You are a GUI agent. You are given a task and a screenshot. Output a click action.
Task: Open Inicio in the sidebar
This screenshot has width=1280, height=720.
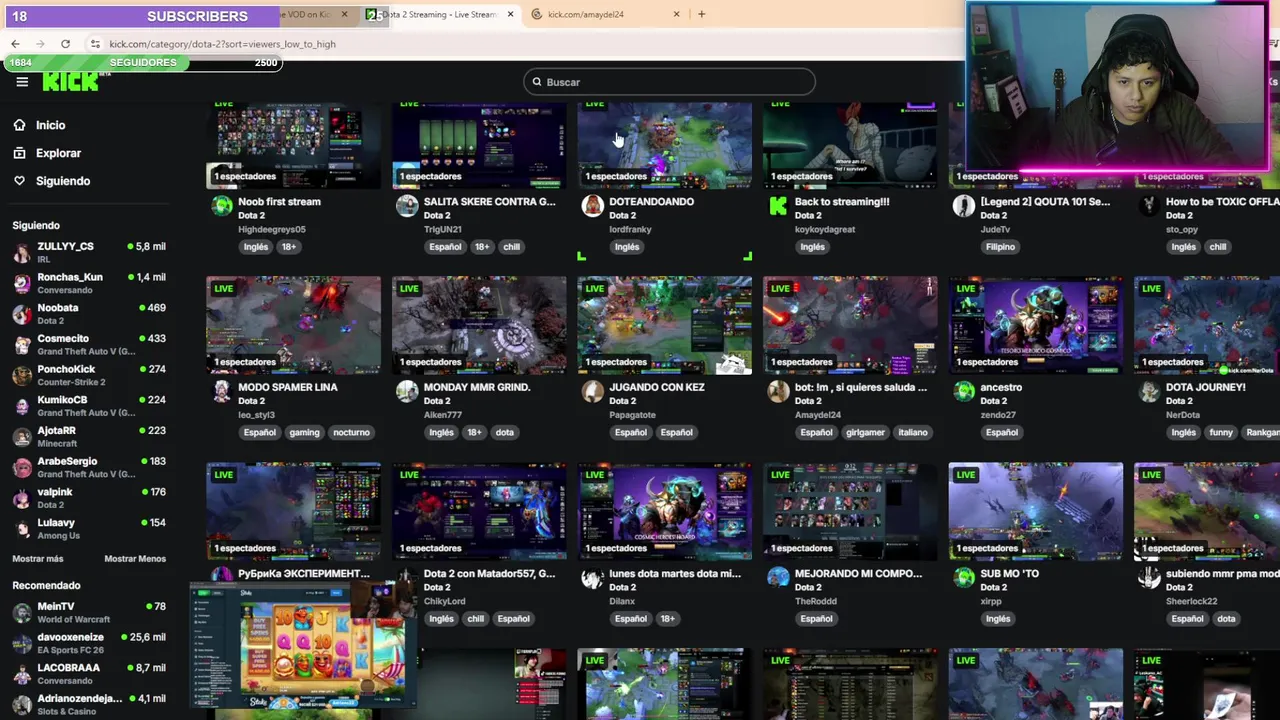pyautogui.click(x=50, y=125)
